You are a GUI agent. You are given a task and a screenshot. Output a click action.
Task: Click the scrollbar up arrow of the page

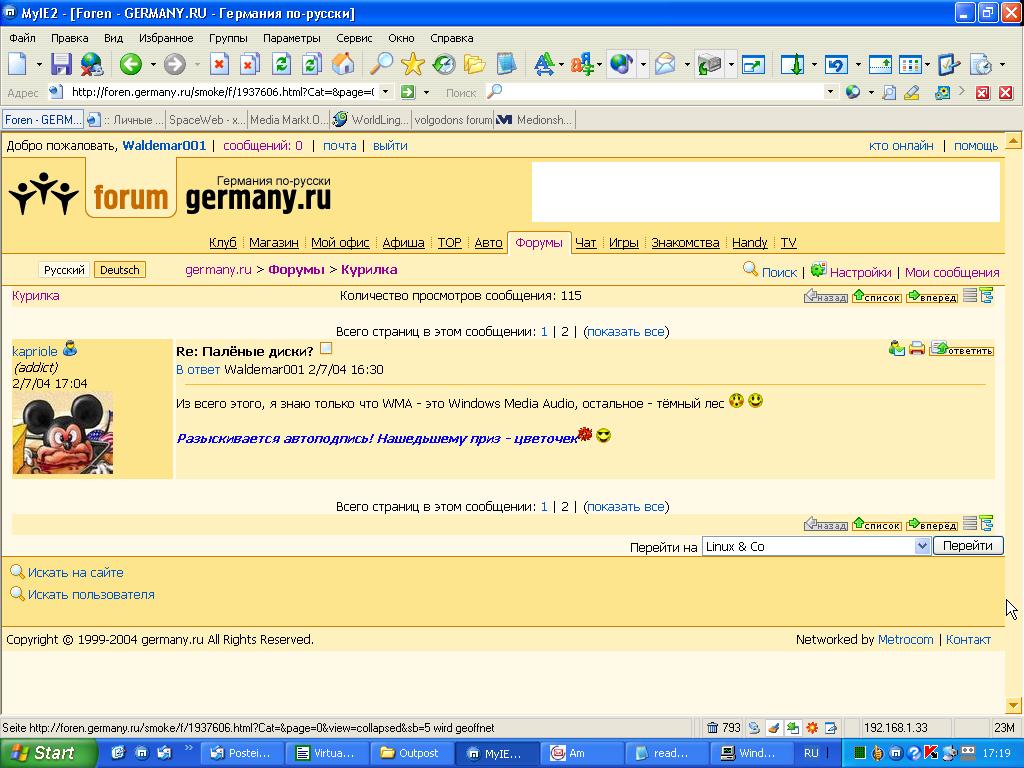click(1014, 140)
